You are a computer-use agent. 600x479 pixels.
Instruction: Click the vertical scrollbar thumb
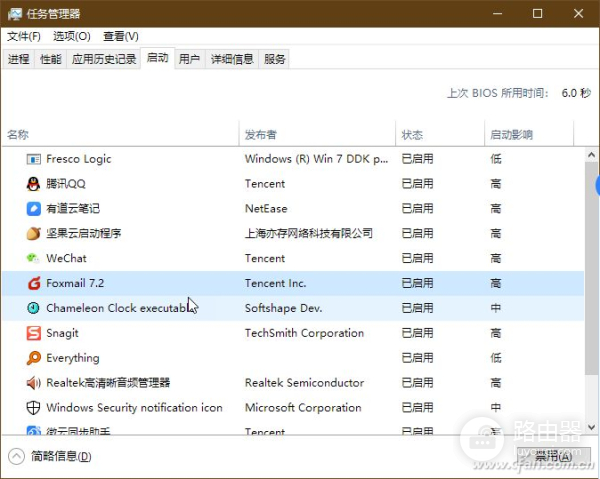click(592, 268)
